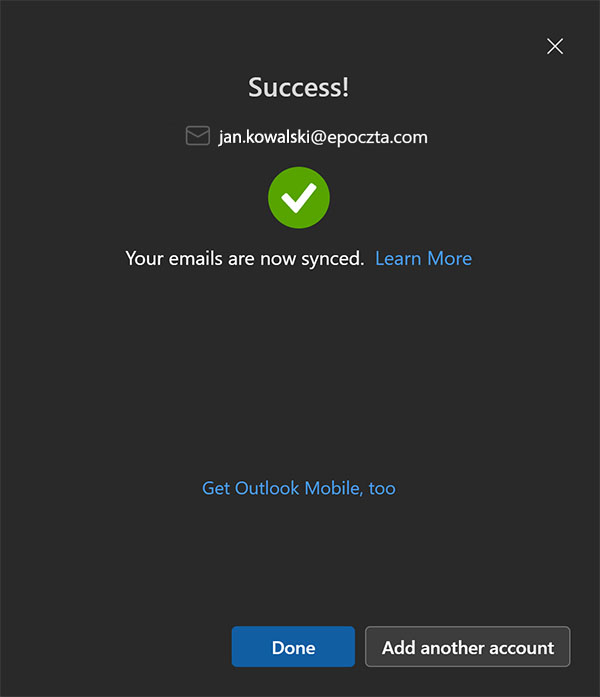Viewport: 600px width, 697px height.
Task: Click the blue Learn More hyperlink
Action: pyautogui.click(x=423, y=258)
